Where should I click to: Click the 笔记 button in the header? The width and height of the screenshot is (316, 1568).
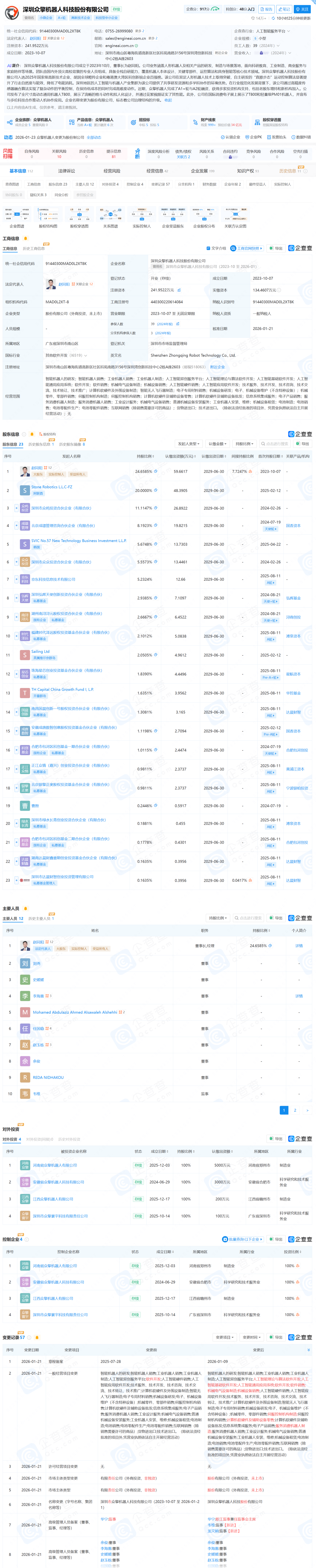point(284,10)
